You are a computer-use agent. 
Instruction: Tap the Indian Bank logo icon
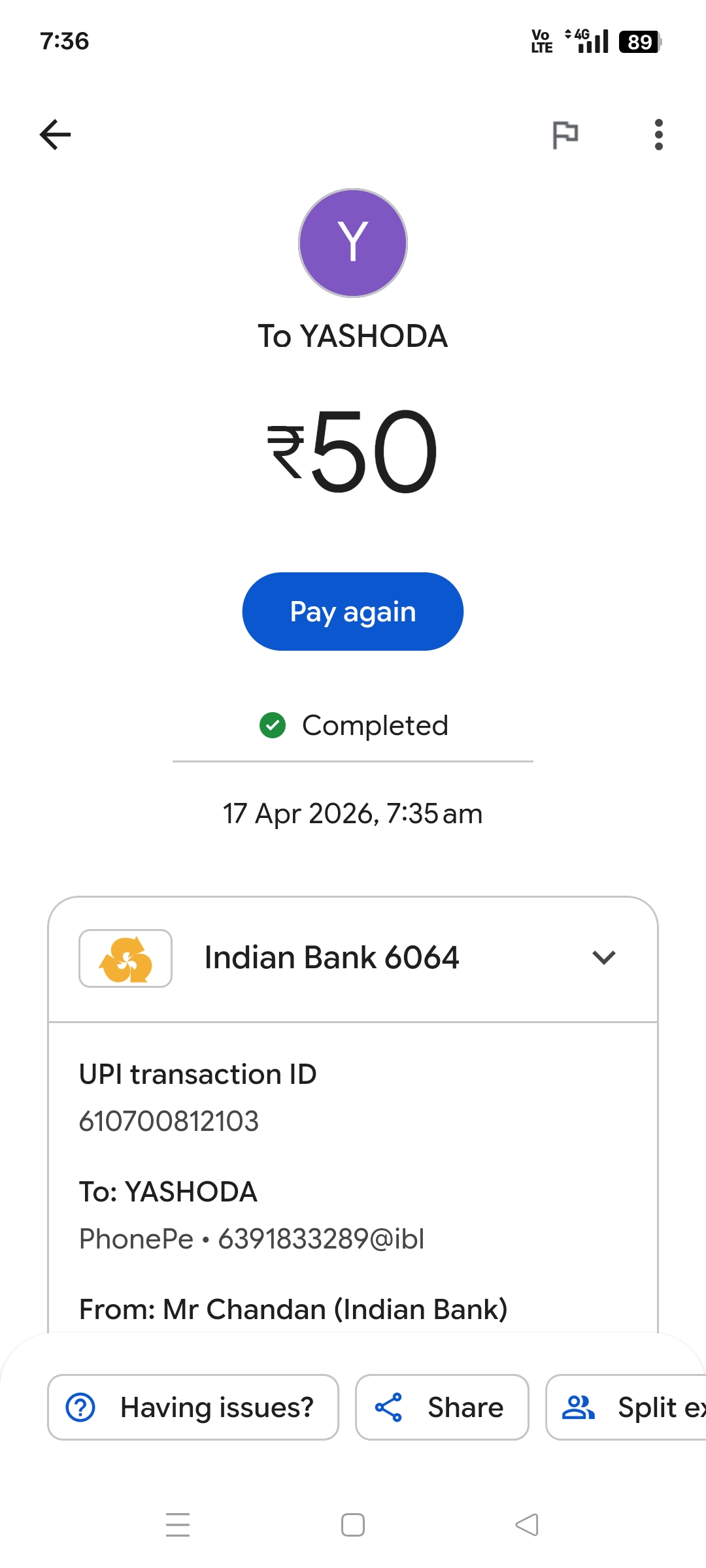point(126,958)
